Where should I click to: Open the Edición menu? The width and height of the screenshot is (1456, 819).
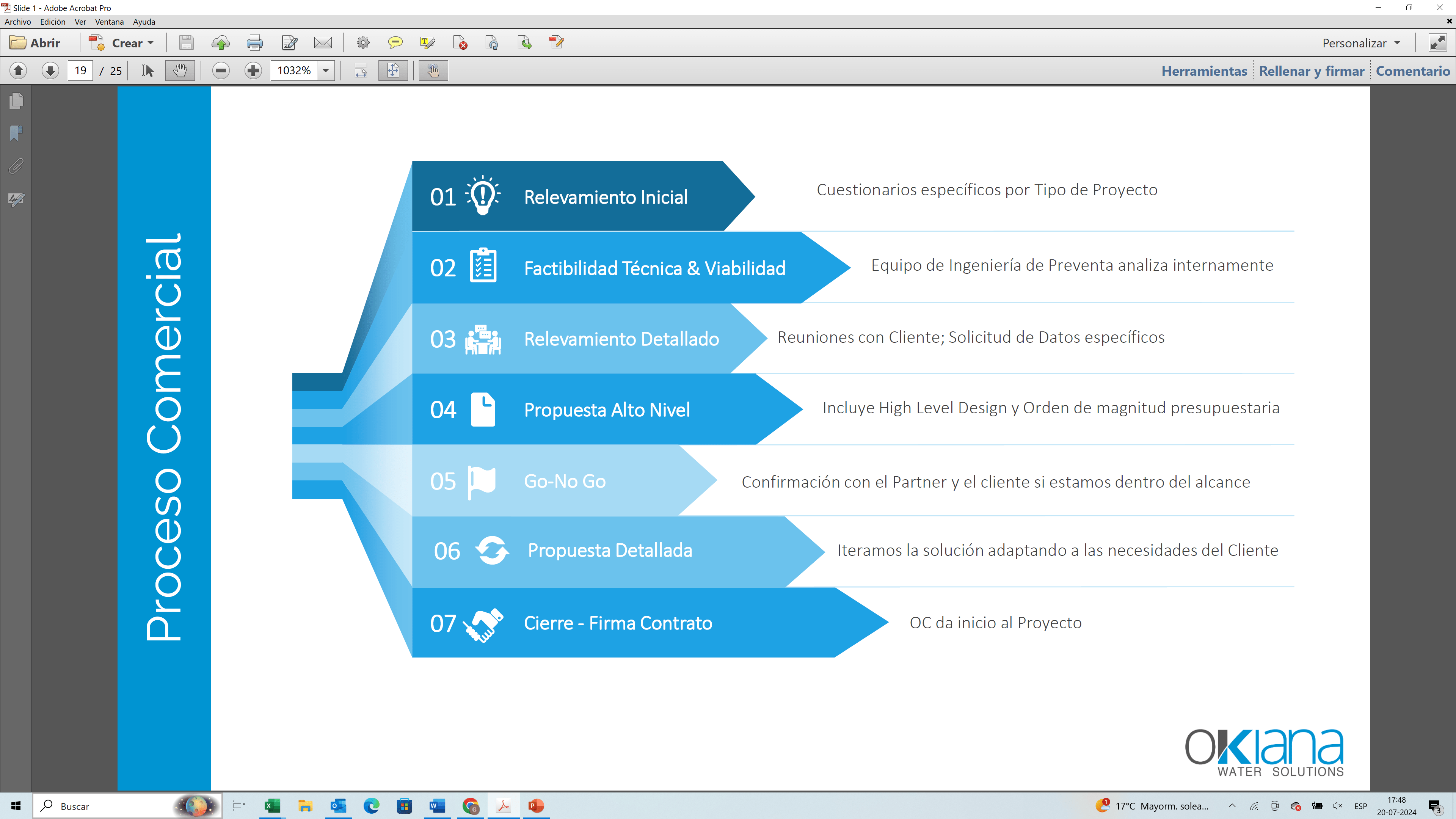coord(53,22)
